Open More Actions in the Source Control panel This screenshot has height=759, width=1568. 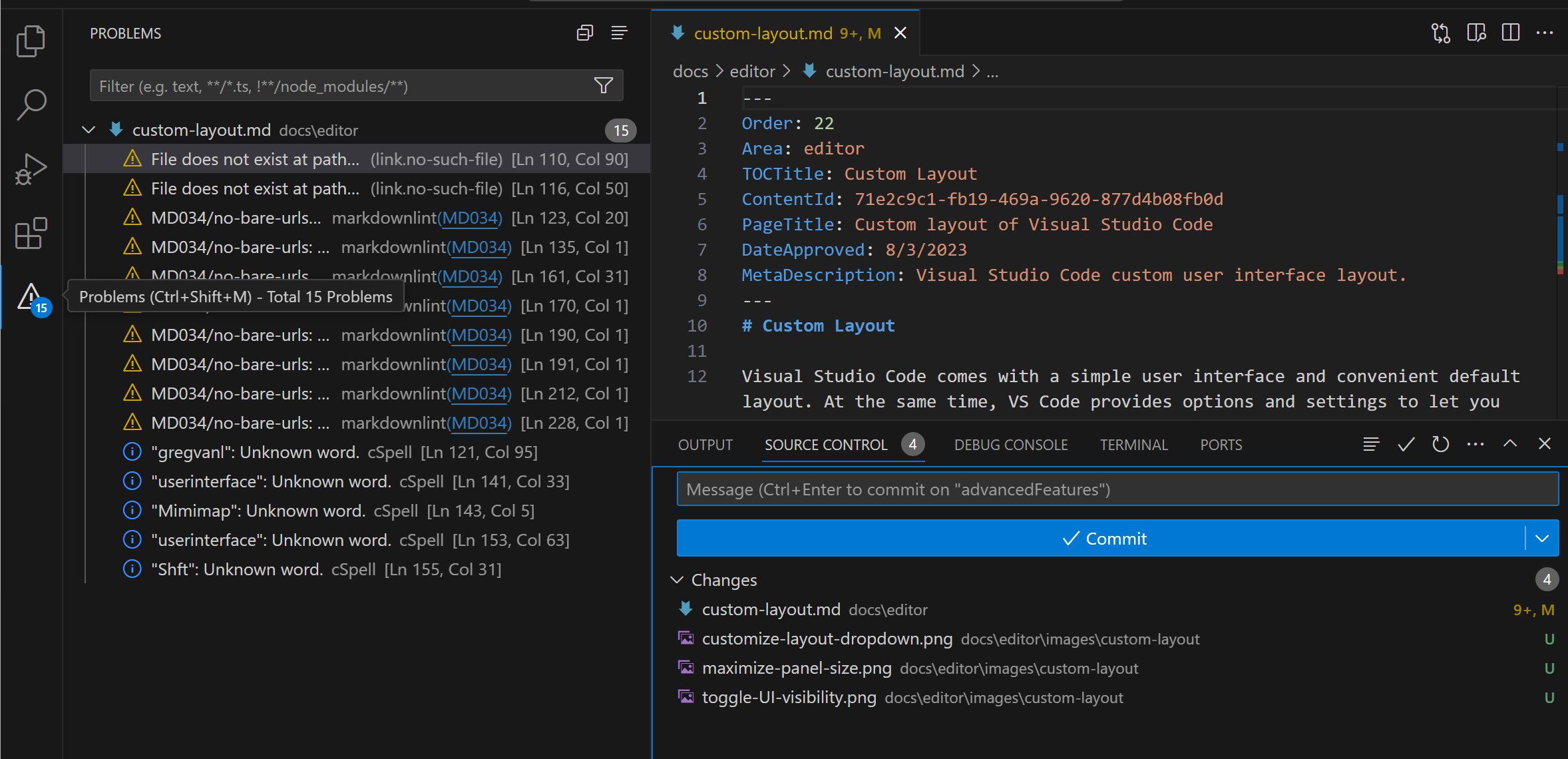coord(1475,444)
